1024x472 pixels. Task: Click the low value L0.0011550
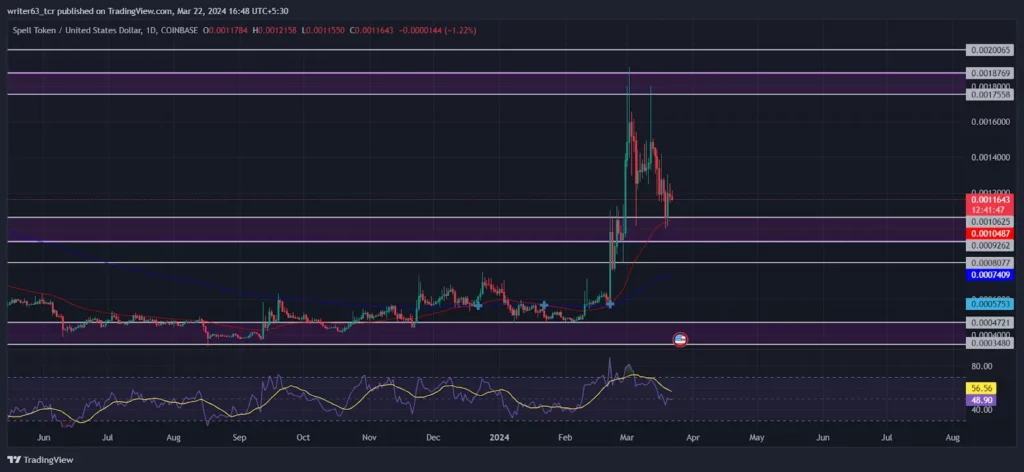323,30
